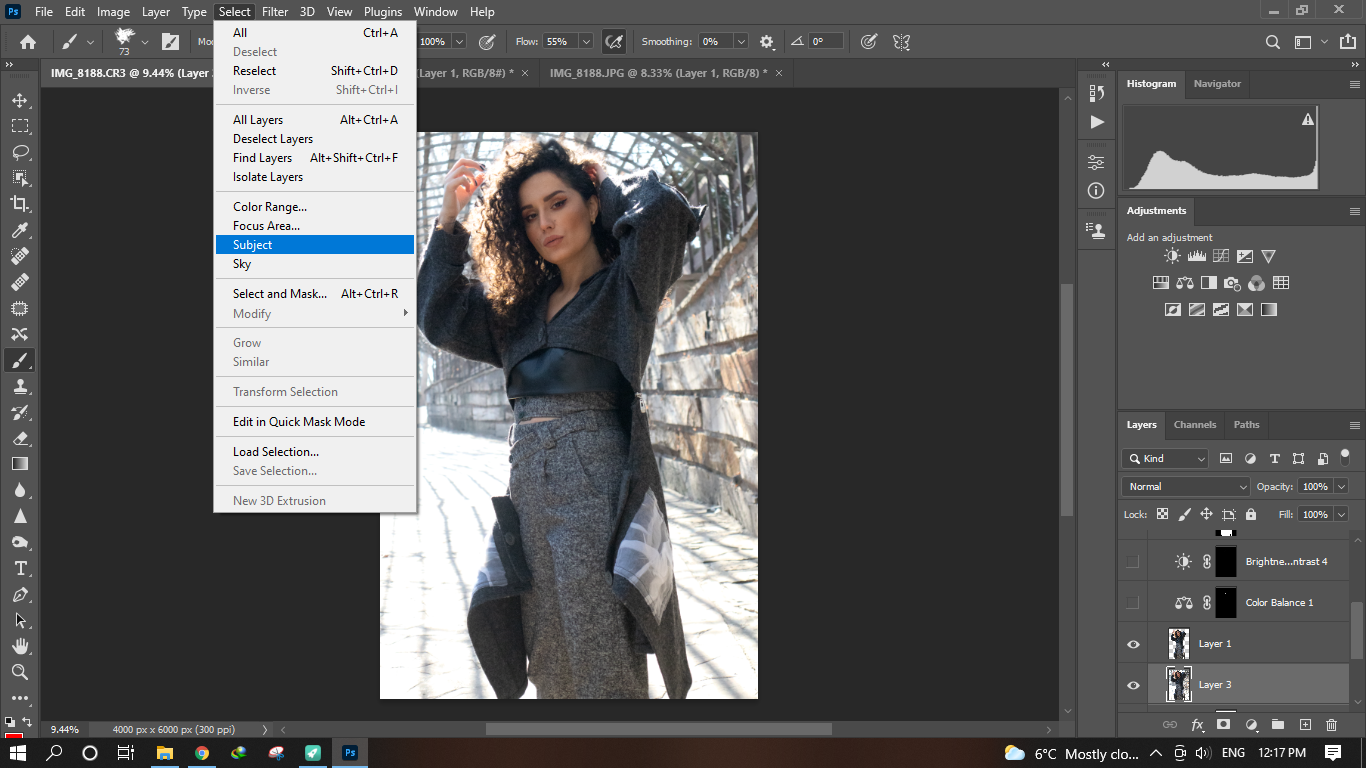Open the Smoothing 0% dropdown
The width and height of the screenshot is (1366, 768).
click(x=741, y=42)
